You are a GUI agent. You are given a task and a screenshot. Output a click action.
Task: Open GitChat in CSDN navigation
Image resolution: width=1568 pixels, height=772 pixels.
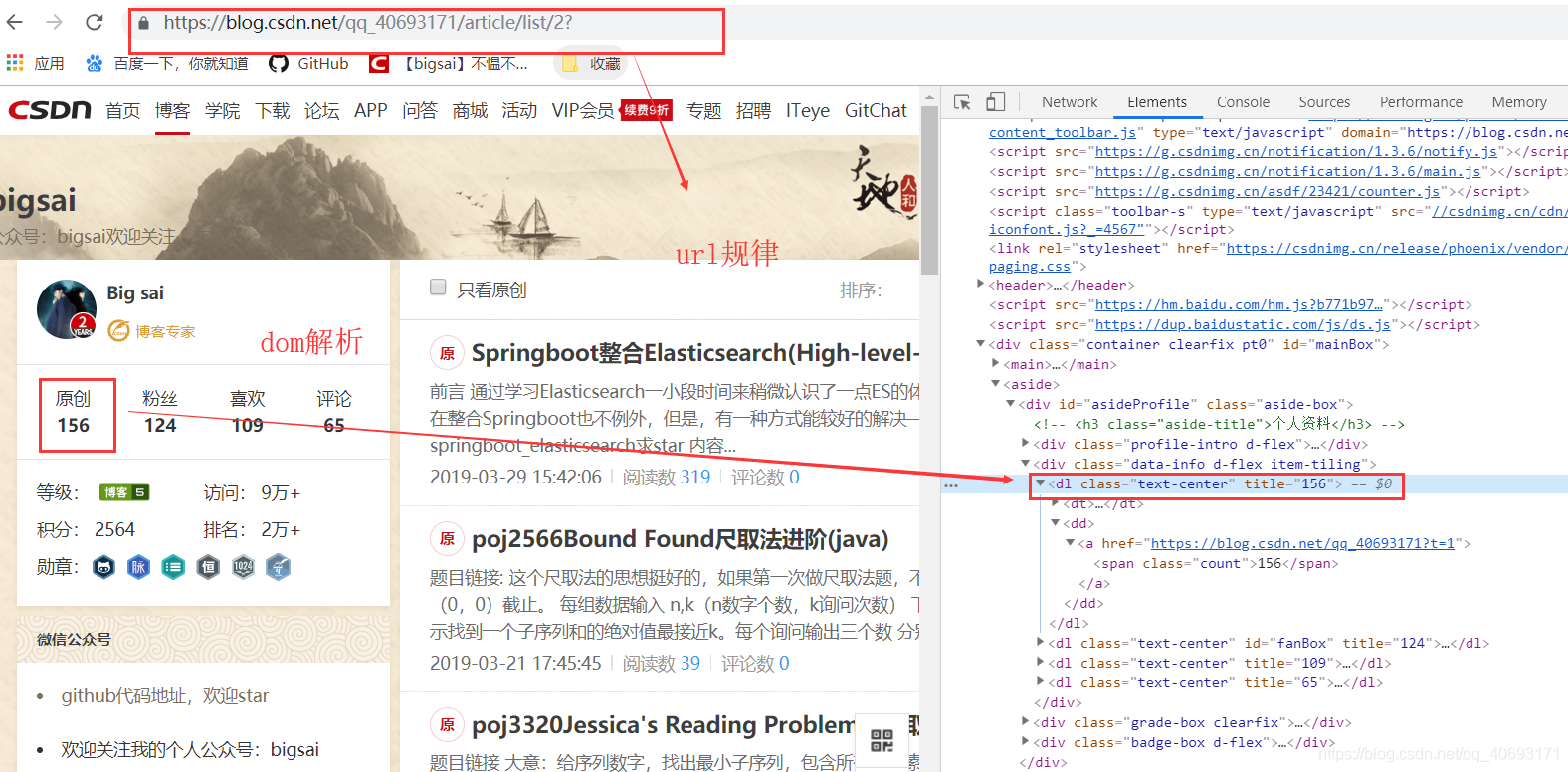pyautogui.click(x=876, y=110)
